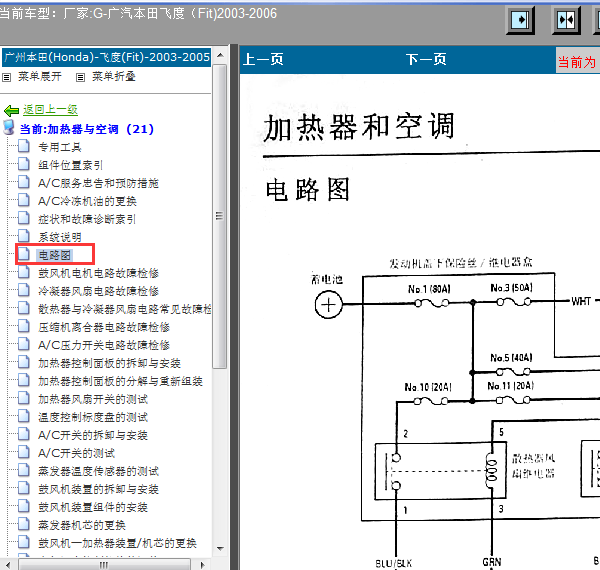Click the expand-right panel arrow icon
The width and height of the screenshot is (600, 570).
pyautogui.click(x=520, y=20)
